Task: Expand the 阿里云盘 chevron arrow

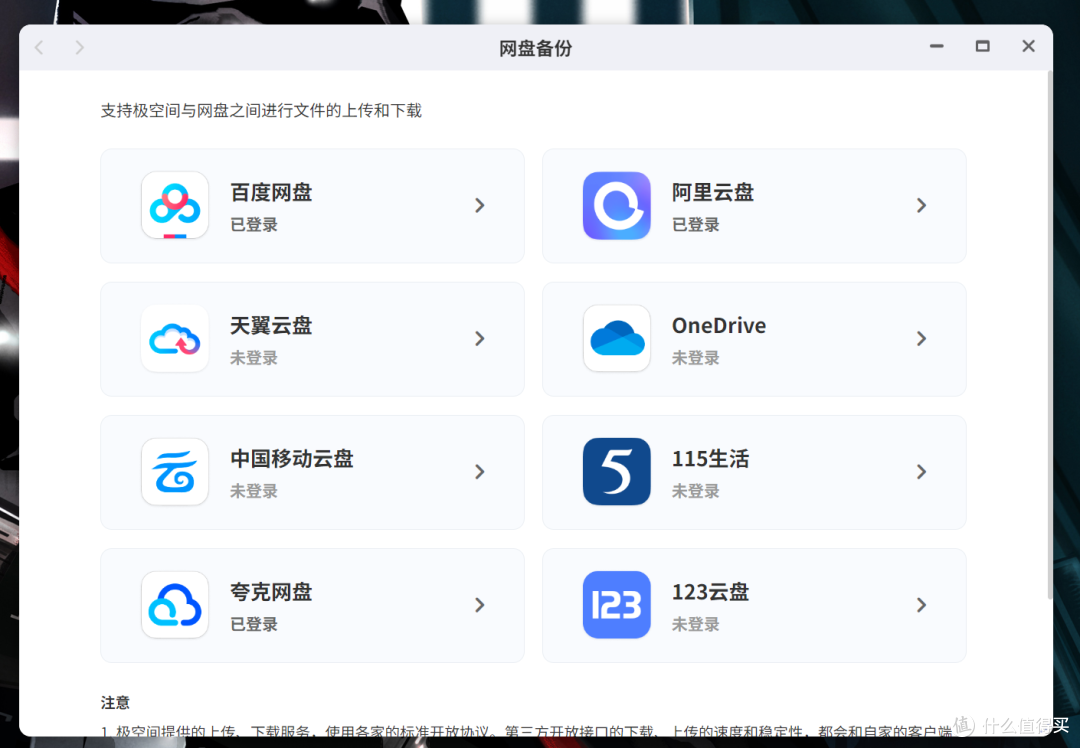Action: pos(922,205)
